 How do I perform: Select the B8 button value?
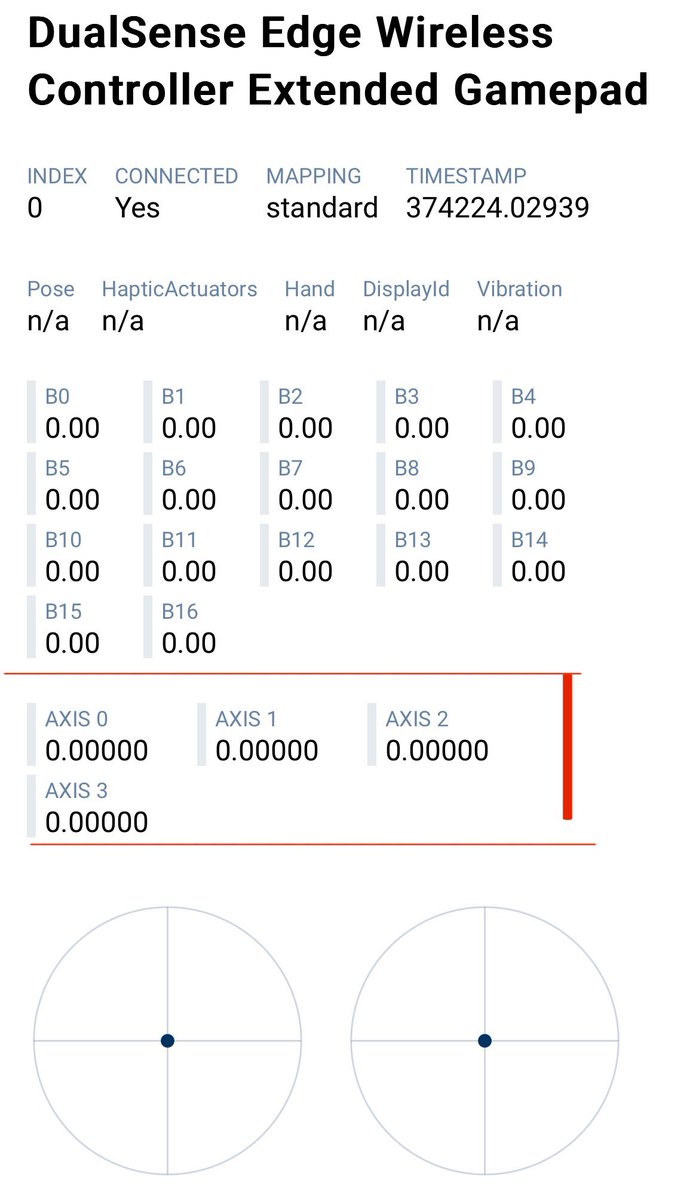point(422,500)
